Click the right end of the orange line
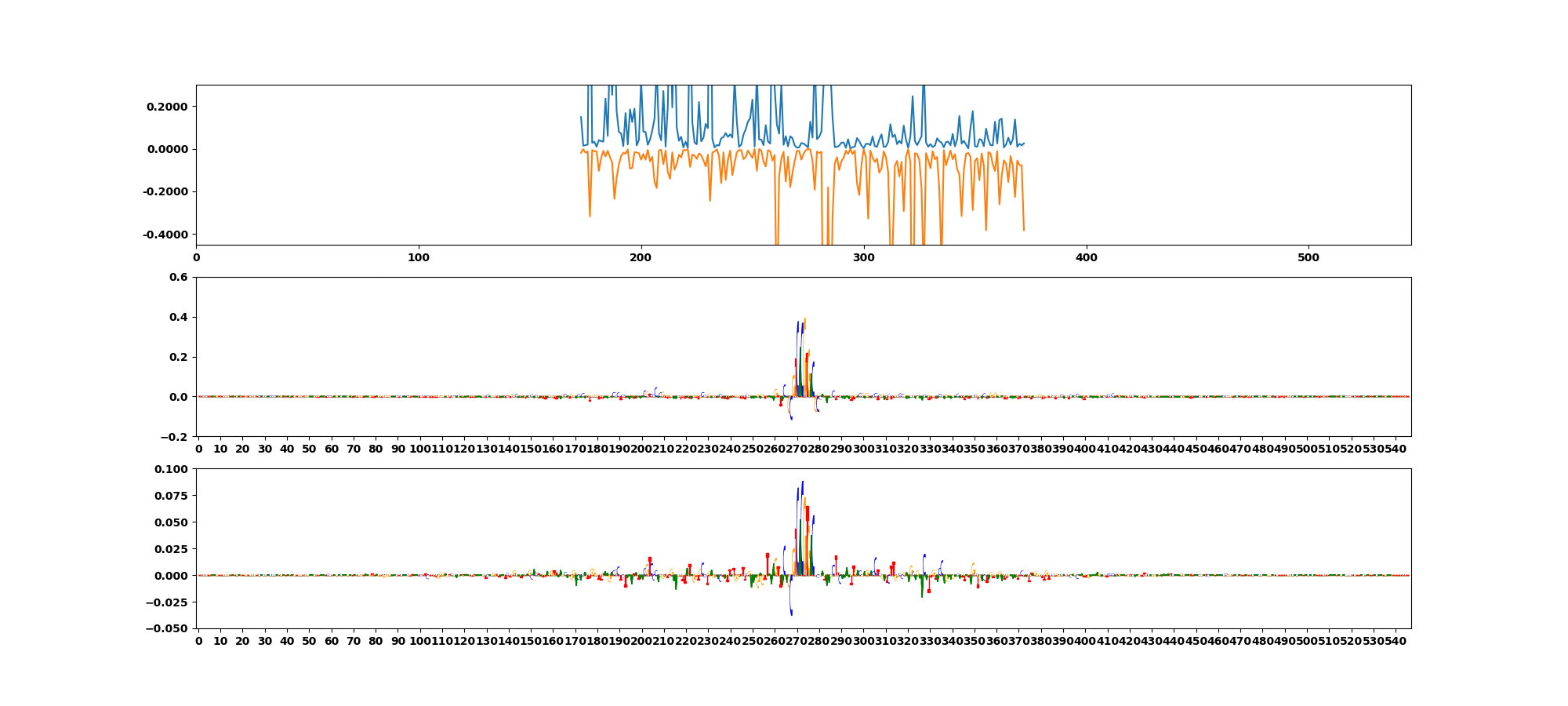This screenshot has width=1568, height=706. click(x=1024, y=230)
